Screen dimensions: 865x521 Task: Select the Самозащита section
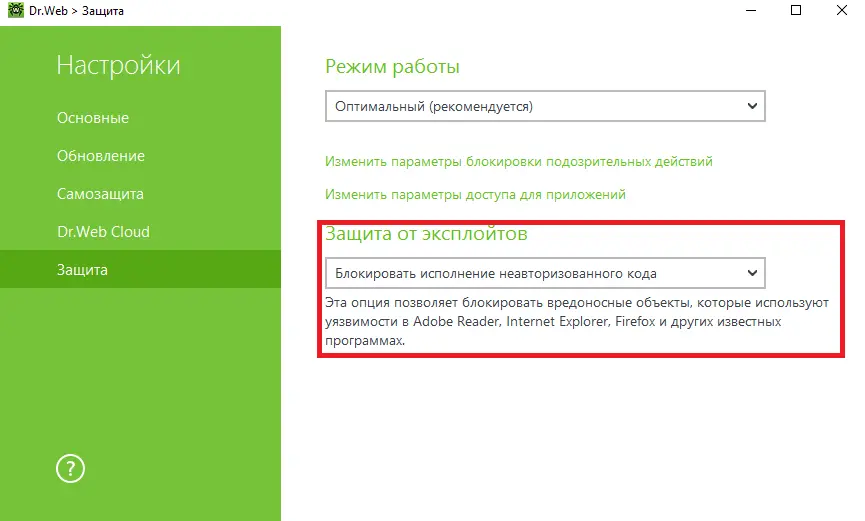(100, 194)
